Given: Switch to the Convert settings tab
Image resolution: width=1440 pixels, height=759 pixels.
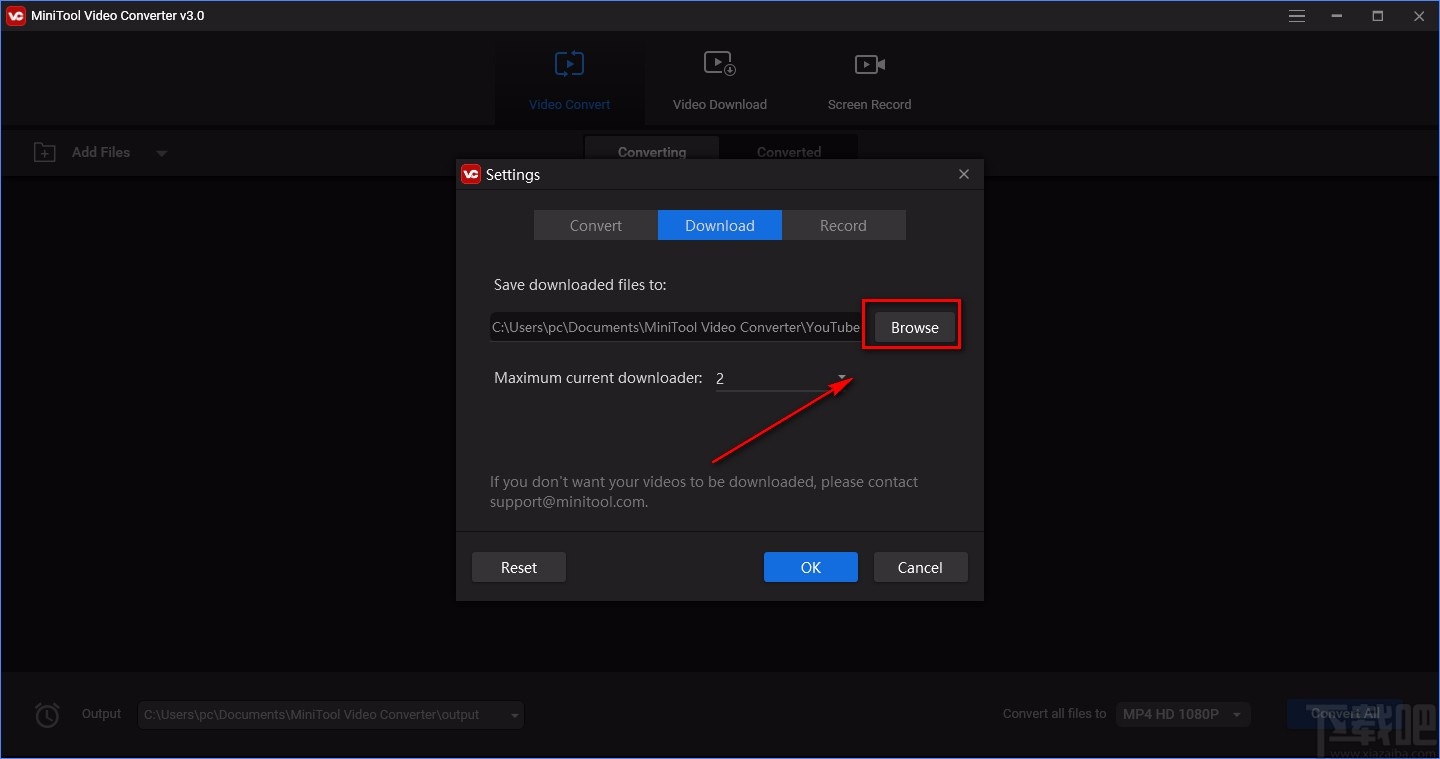Looking at the screenshot, I should tap(595, 225).
